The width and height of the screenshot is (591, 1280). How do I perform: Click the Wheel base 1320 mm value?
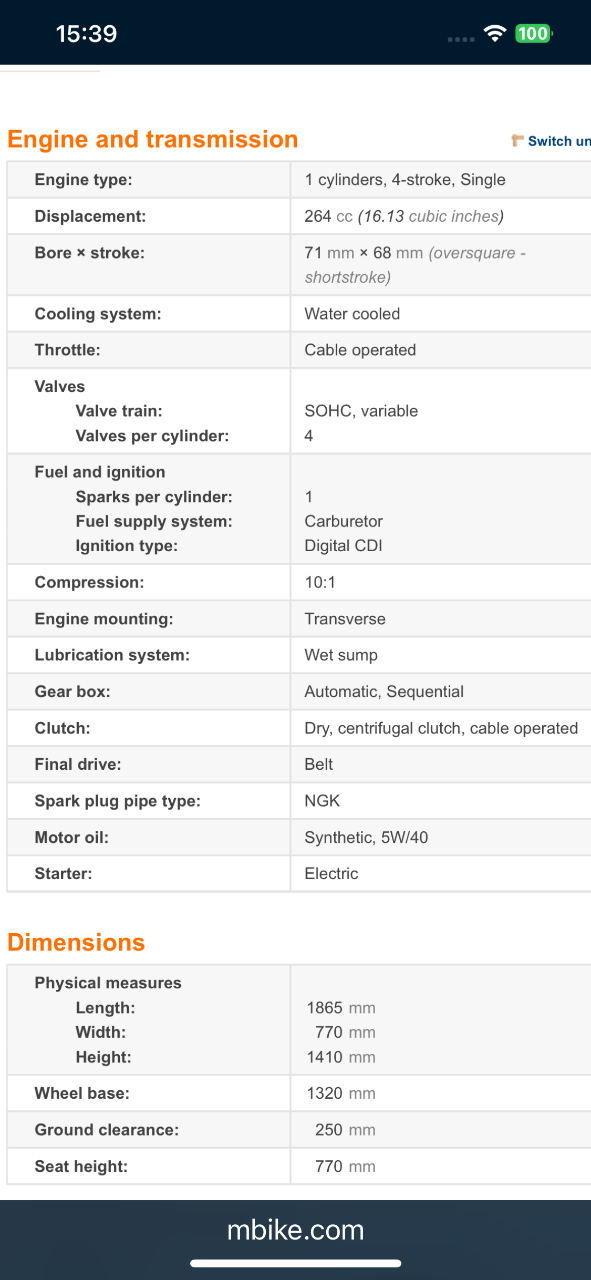341,1094
